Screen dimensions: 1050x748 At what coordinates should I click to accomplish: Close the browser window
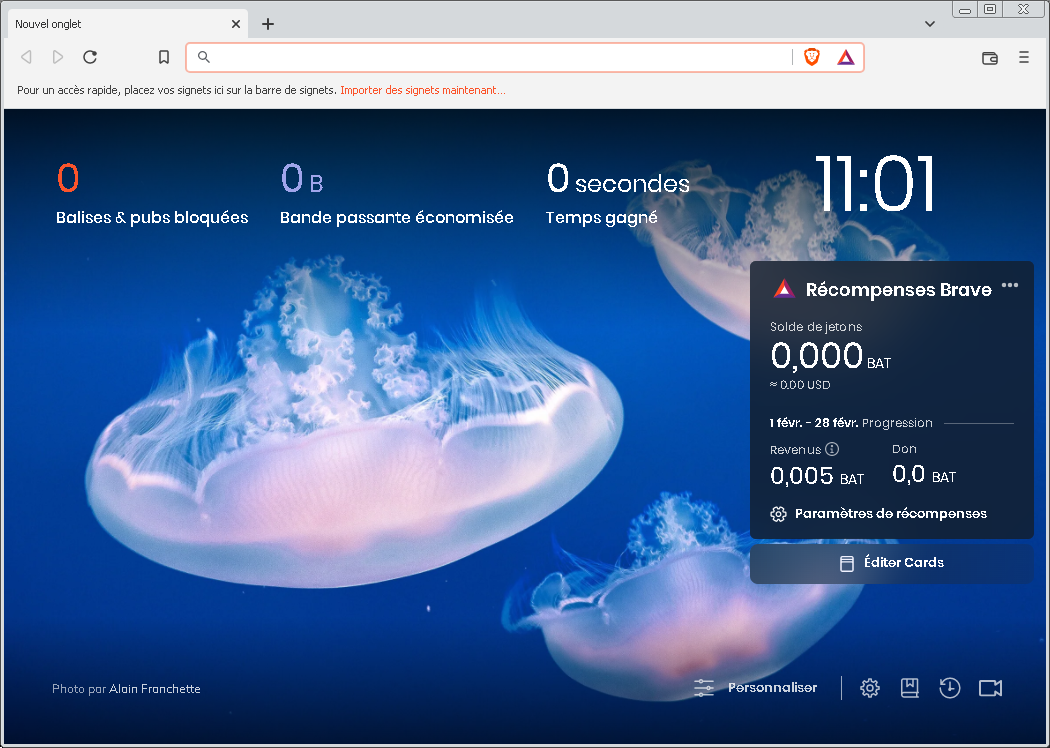(1024, 9)
